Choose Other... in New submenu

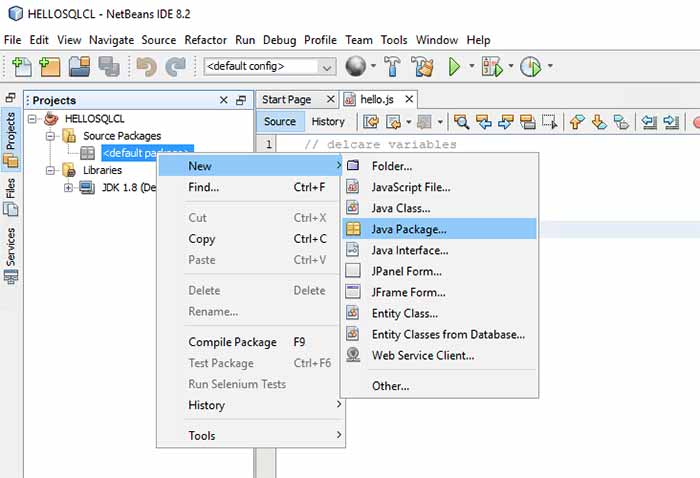[439, 386]
